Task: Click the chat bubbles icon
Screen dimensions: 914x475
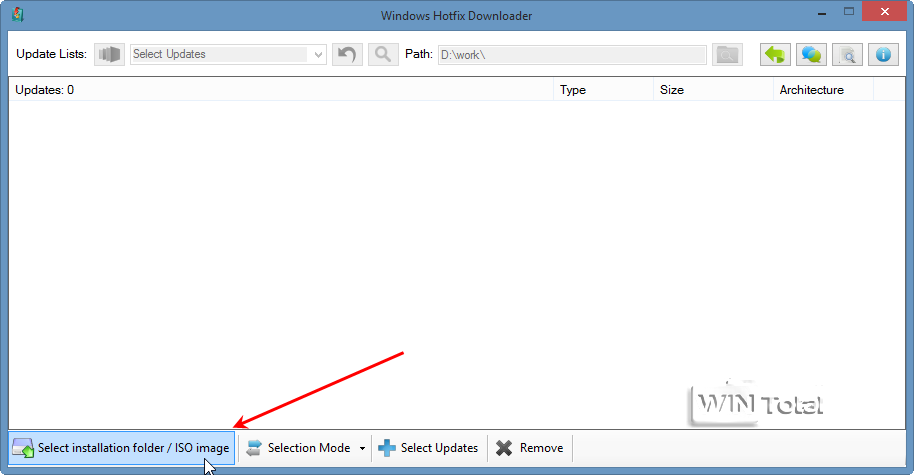Action: point(811,54)
